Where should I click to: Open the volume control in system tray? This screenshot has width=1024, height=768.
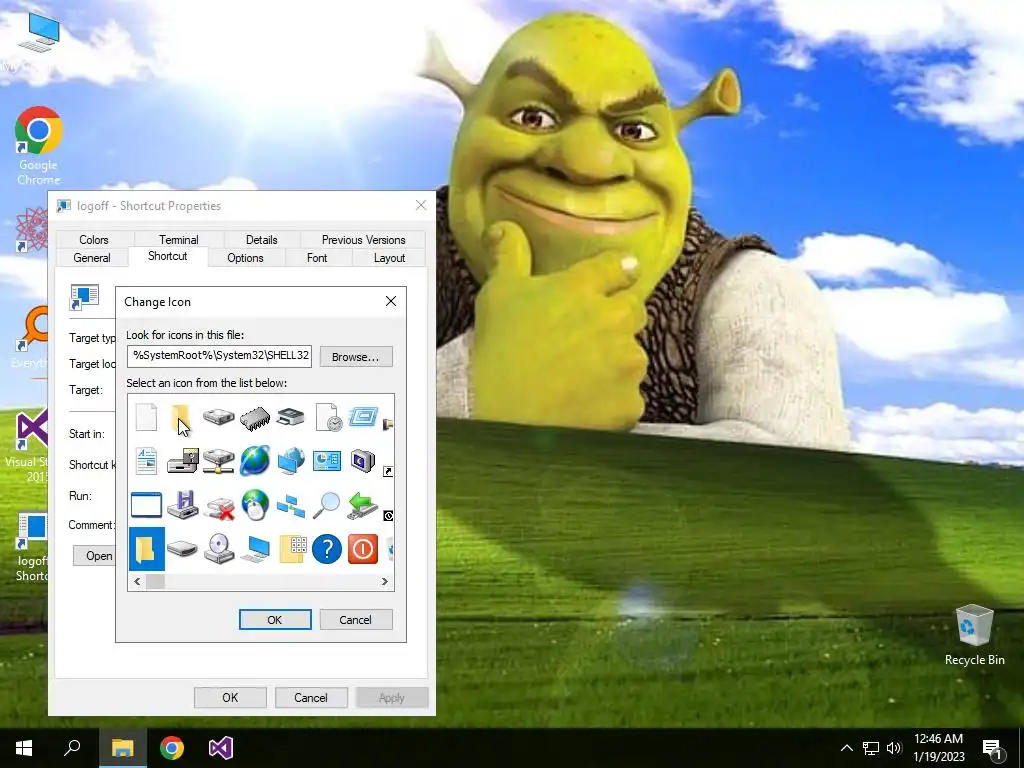click(894, 748)
